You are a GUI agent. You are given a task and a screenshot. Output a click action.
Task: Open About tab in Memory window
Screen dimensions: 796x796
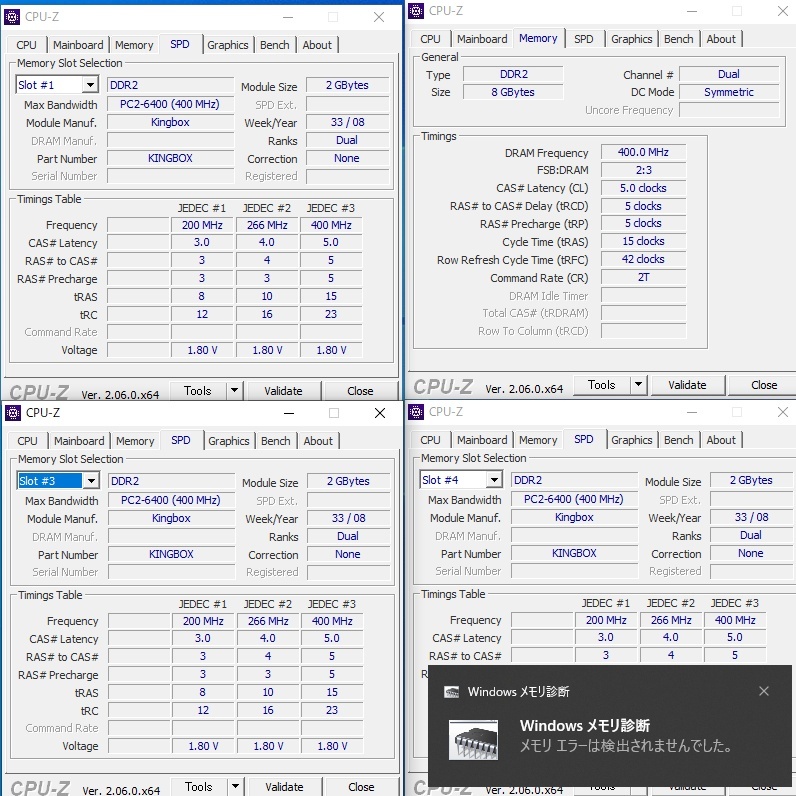tap(721, 39)
